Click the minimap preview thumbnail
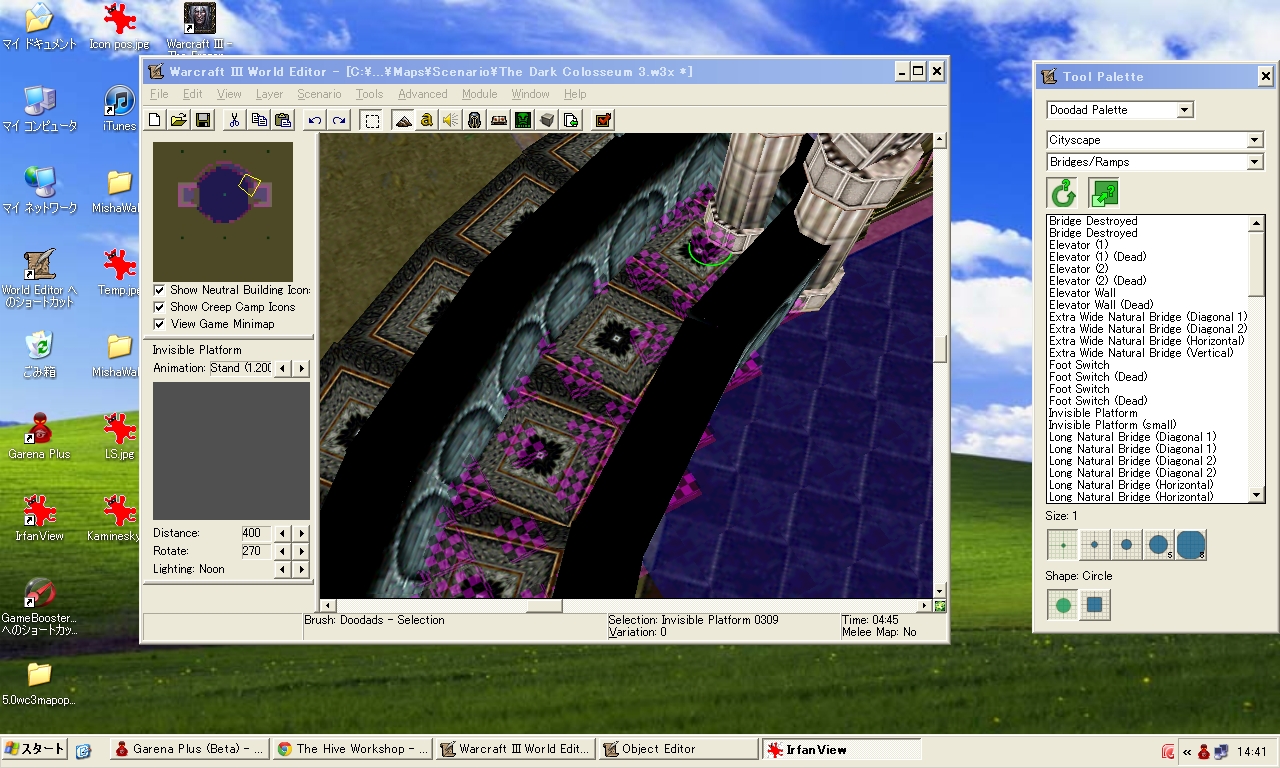This screenshot has width=1280, height=768. click(223, 211)
